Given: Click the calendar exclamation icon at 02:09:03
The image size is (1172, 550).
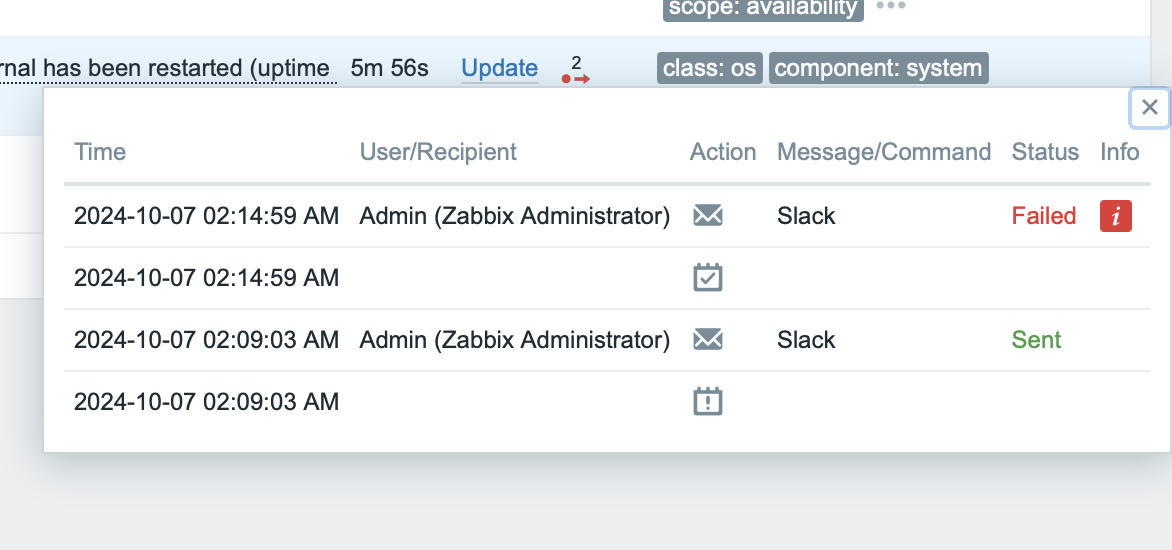Looking at the screenshot, I should pos(708,402).
